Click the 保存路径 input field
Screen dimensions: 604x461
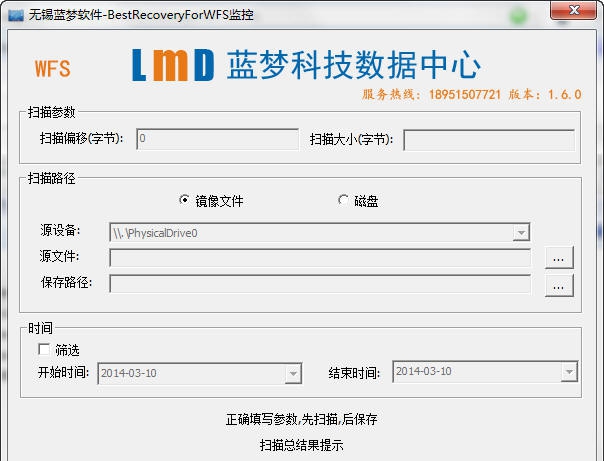coord(320,284)
